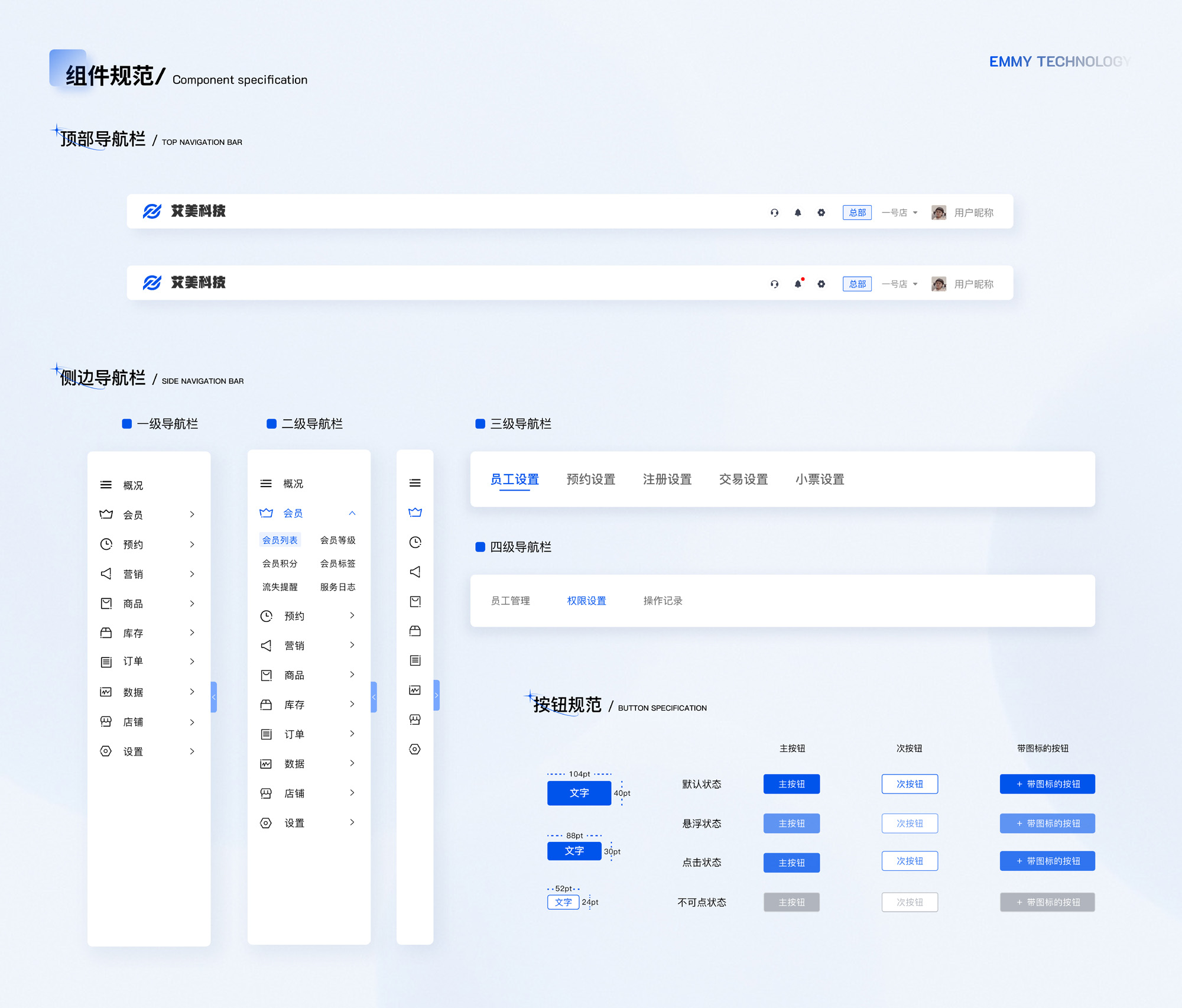Image resolution: width=1182 pixels, height=1008 pixels.
Task: Switch to 注册设置 tab
Action: (x=667, y=479)
